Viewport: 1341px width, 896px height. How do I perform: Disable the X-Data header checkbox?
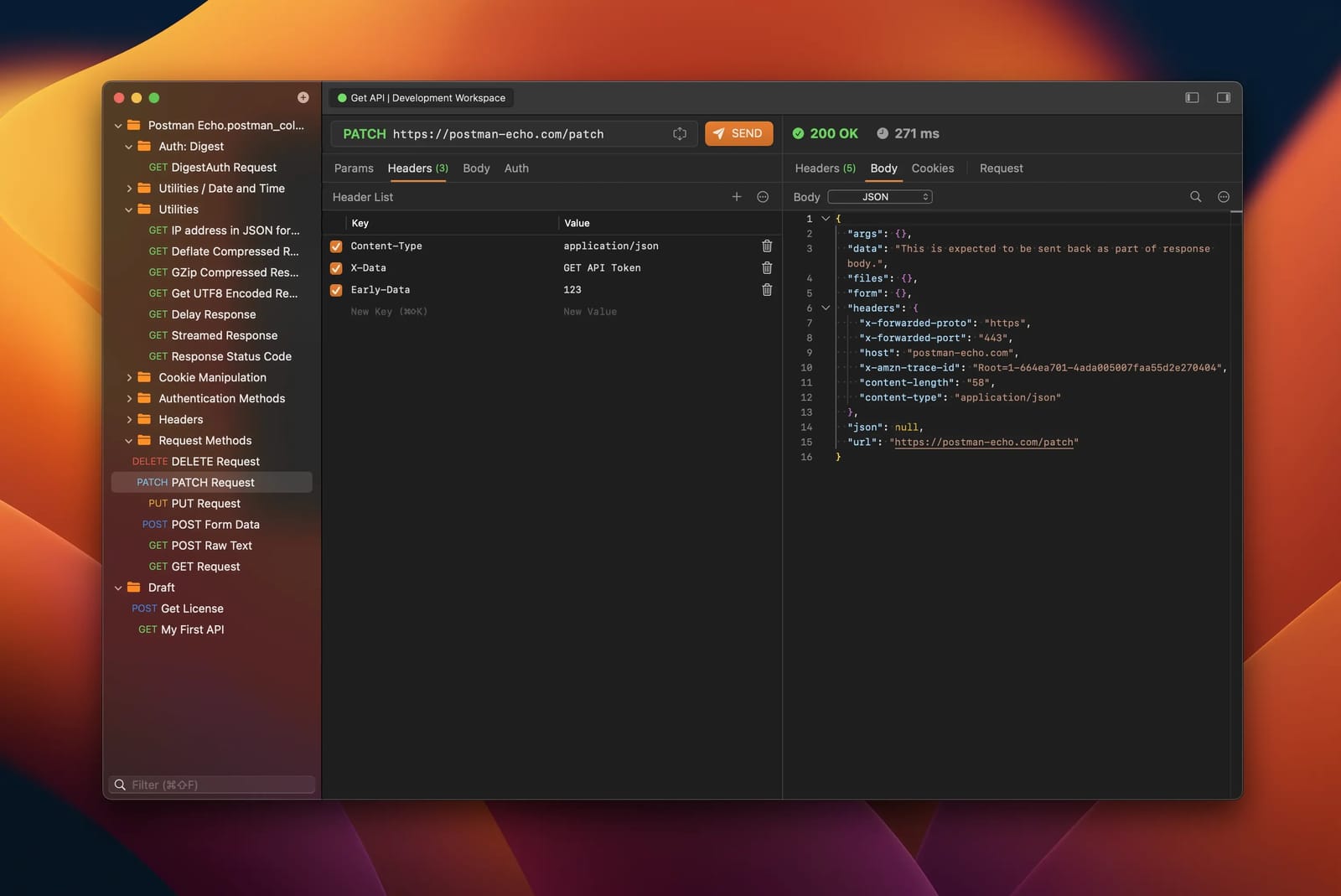pyautogui.click(x=336, y=267)
